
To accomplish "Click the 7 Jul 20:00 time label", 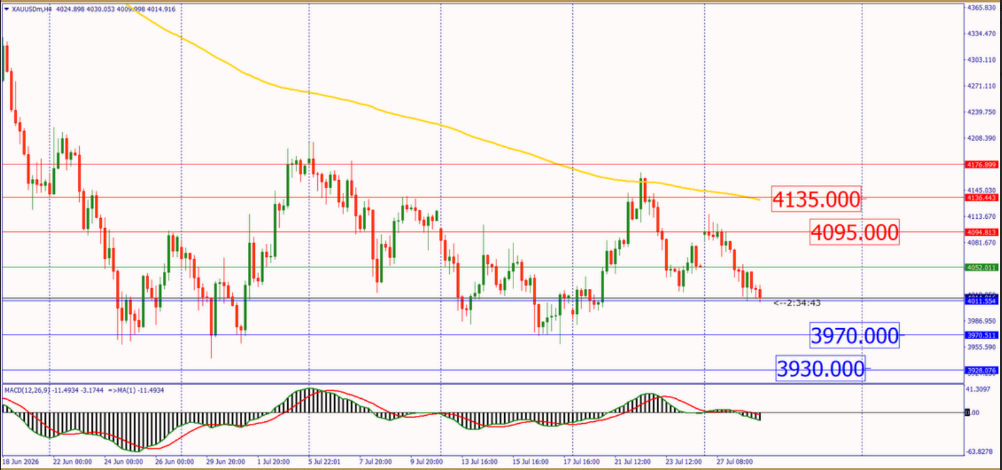I will tap(376, 461).
